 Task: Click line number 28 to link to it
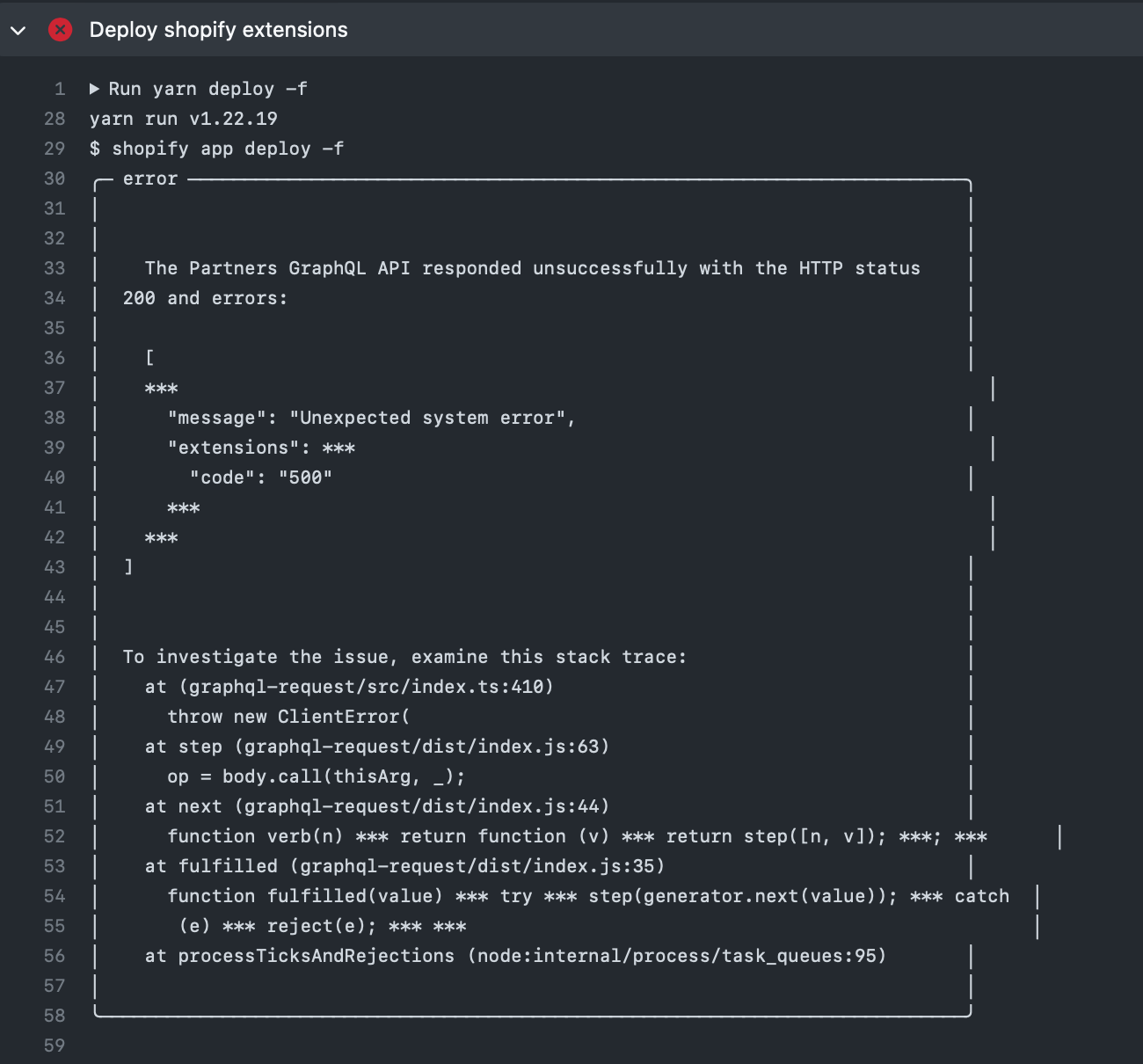(x=54, y=118)
